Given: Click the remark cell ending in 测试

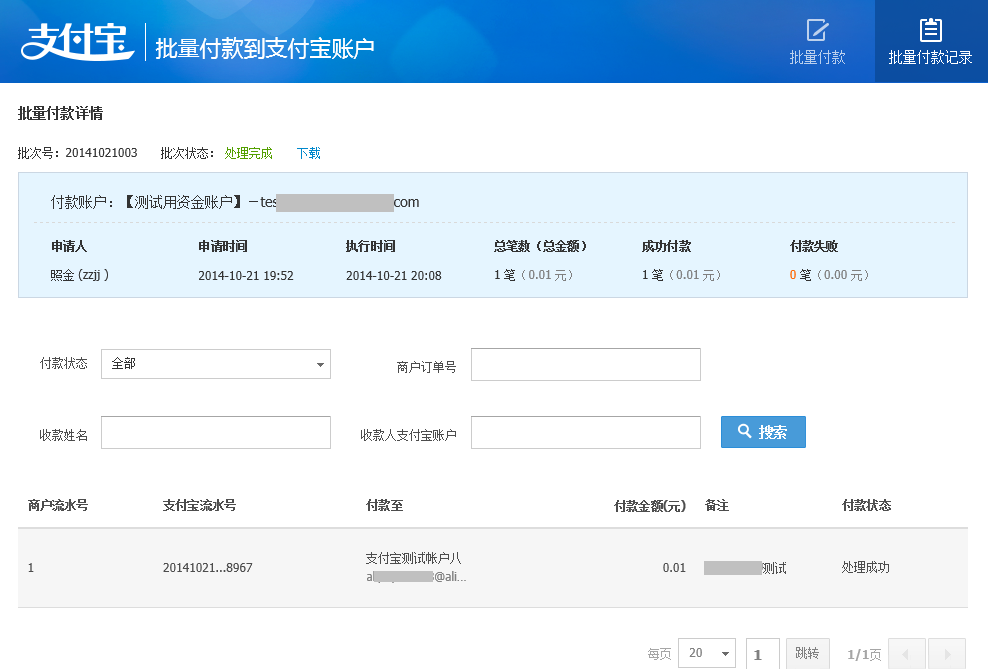Looking at the screenshot, I should tap(745, 568).
